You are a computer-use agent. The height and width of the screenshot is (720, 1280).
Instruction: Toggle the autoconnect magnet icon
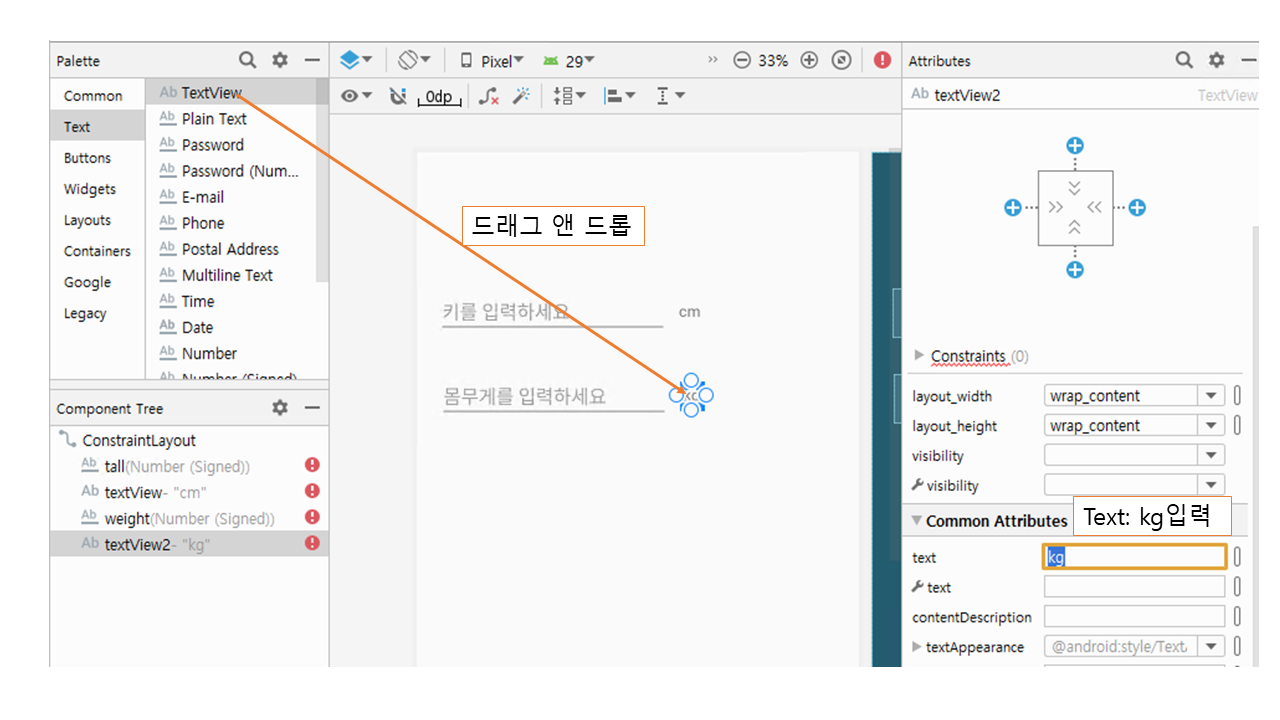[398, 96]
